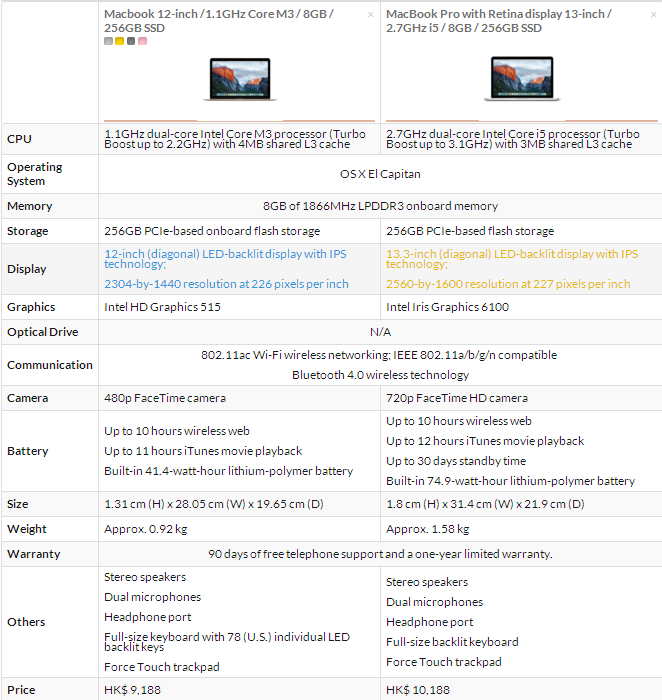
Task: Select the CPU row label
Action: click(x=19, y=139)
